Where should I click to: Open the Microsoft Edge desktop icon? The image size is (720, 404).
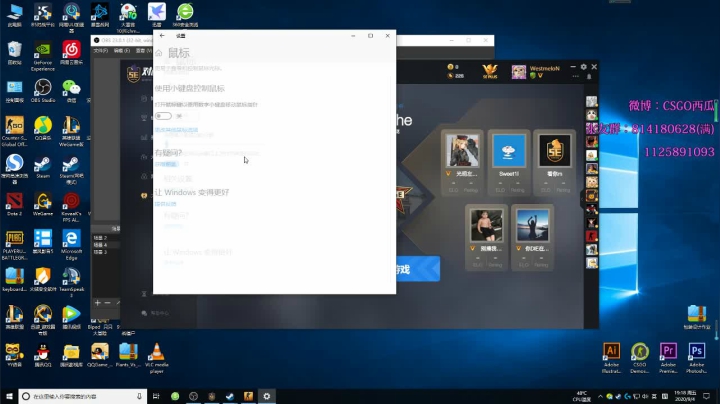[71, 246]
